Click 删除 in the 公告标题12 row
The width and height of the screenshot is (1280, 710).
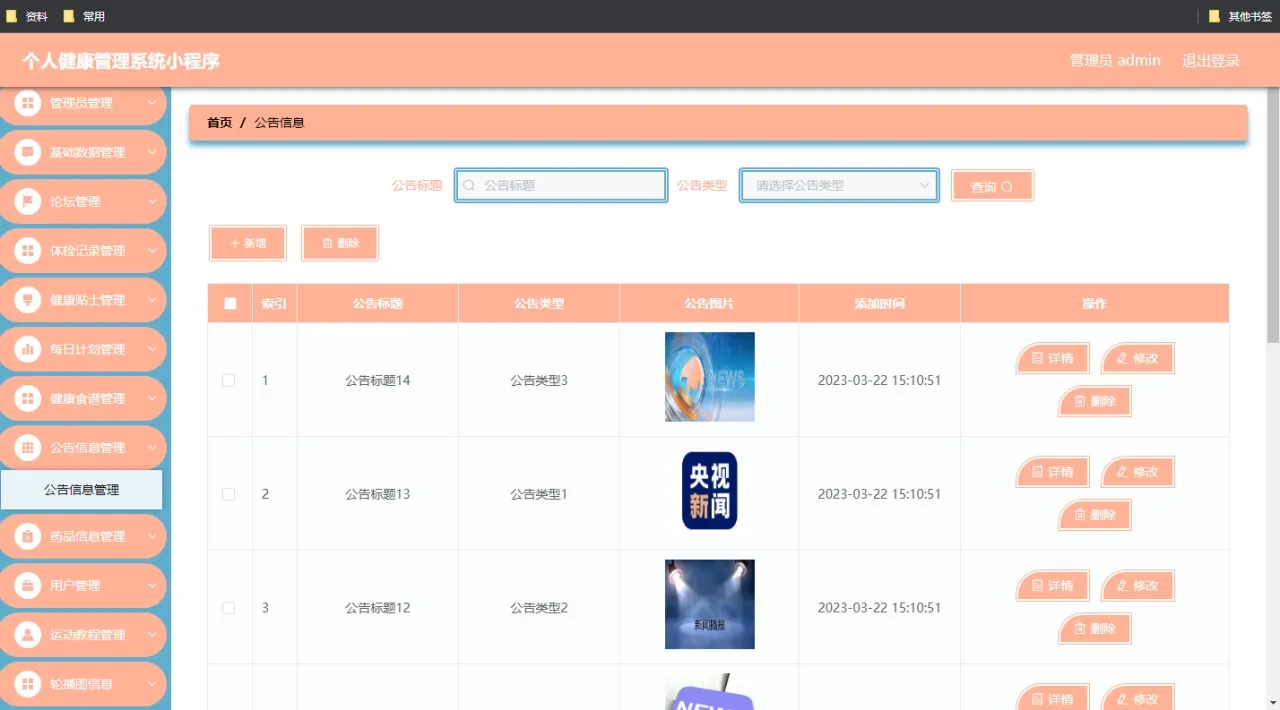[x=1095, y=629]
